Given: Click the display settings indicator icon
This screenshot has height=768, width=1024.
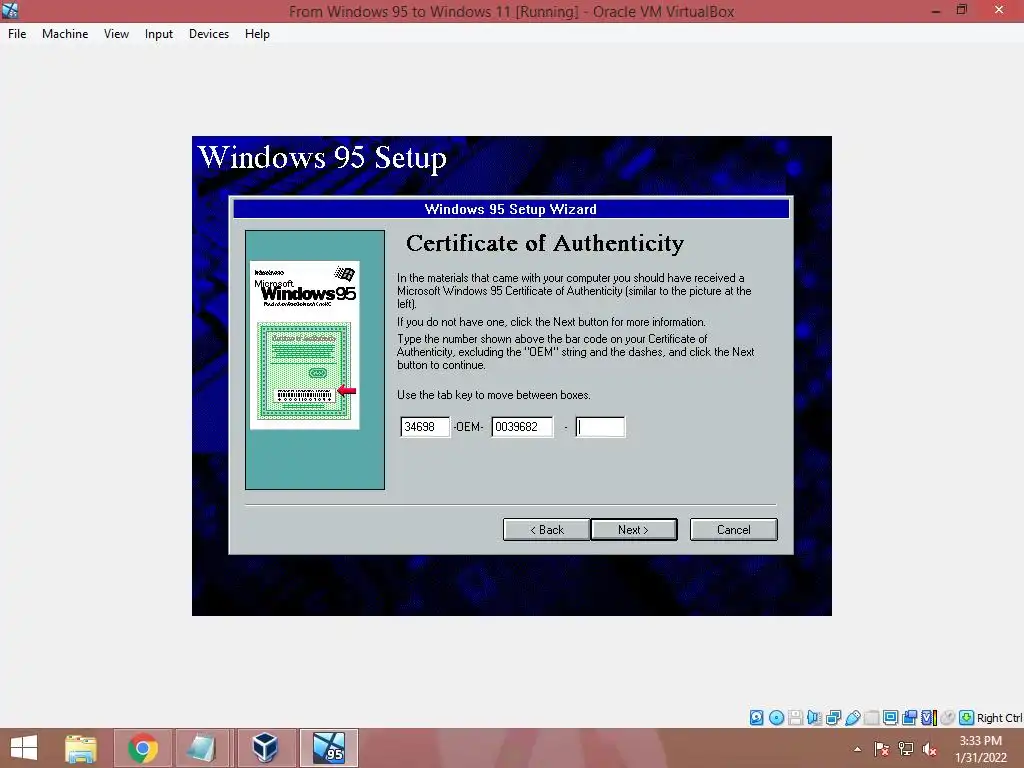Looking at the screenshot, I should (x=890, y=718).
